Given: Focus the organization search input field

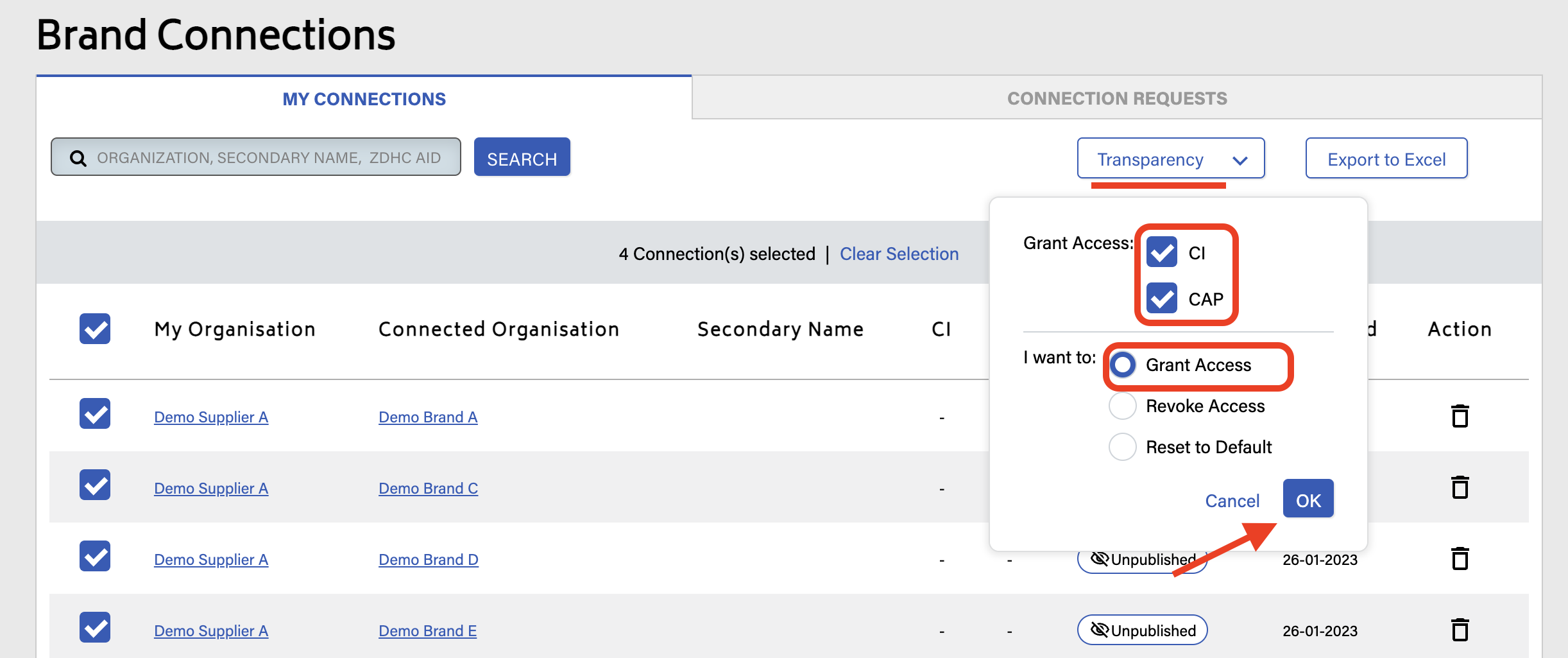Looking at the screenshot, I should 269,158.
